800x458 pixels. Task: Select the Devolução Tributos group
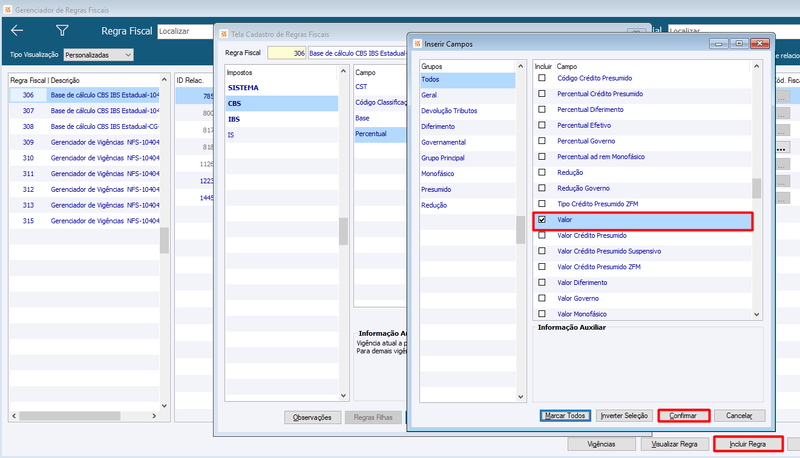(x=467, y=111)
